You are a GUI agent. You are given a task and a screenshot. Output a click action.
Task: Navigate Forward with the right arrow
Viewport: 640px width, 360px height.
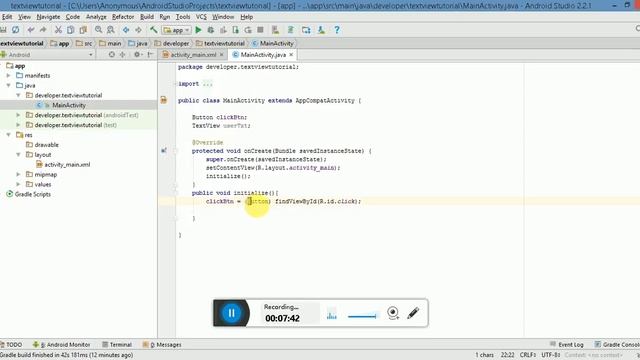pyautogui.click(x=138, y=30)
